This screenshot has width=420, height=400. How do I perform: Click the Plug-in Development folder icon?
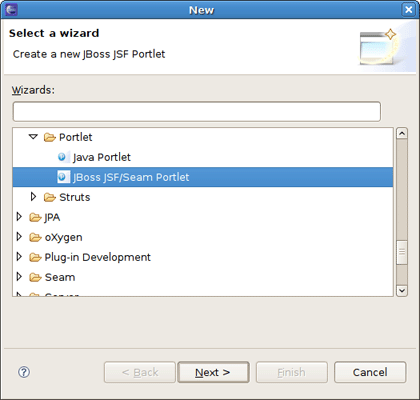35,257
